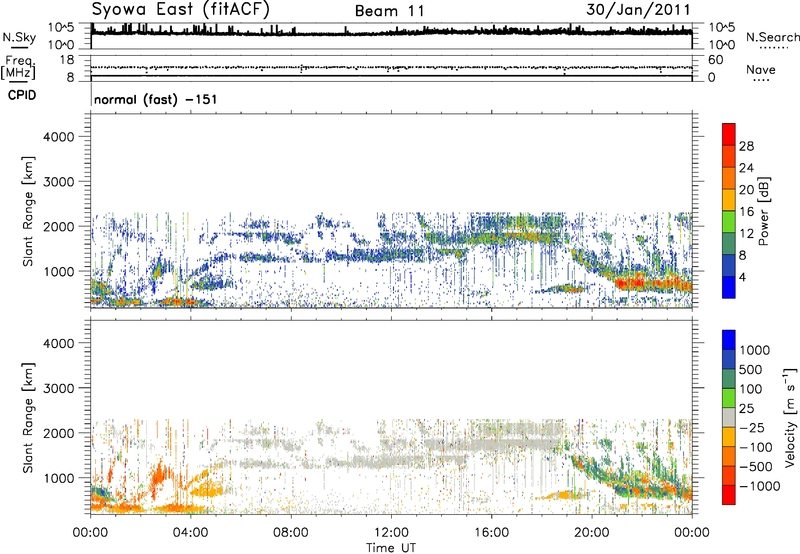Pick the red top segment of Power colorbar
800x554 pixels.
coord(729,134)
